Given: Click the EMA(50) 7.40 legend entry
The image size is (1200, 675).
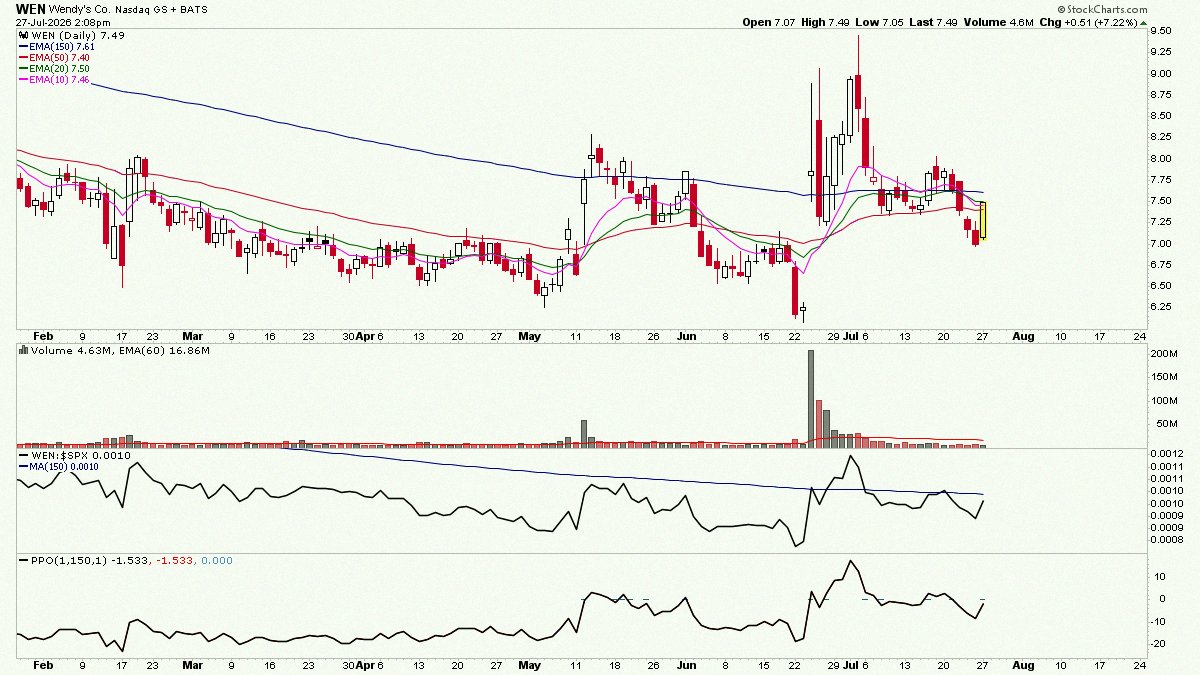Looking at the screenshot, I should (55, 58).
